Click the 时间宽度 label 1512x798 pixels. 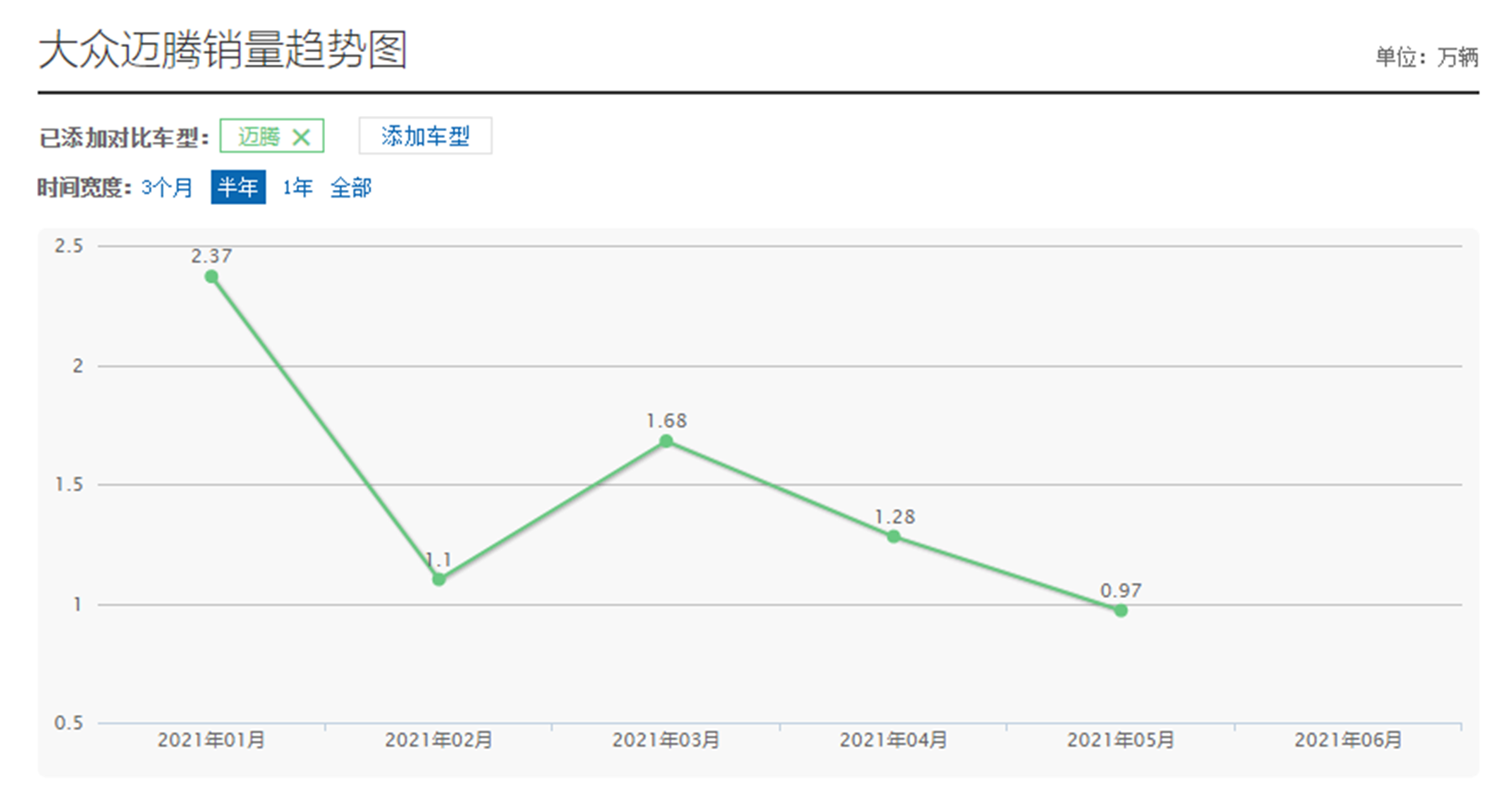coord(84,187)
